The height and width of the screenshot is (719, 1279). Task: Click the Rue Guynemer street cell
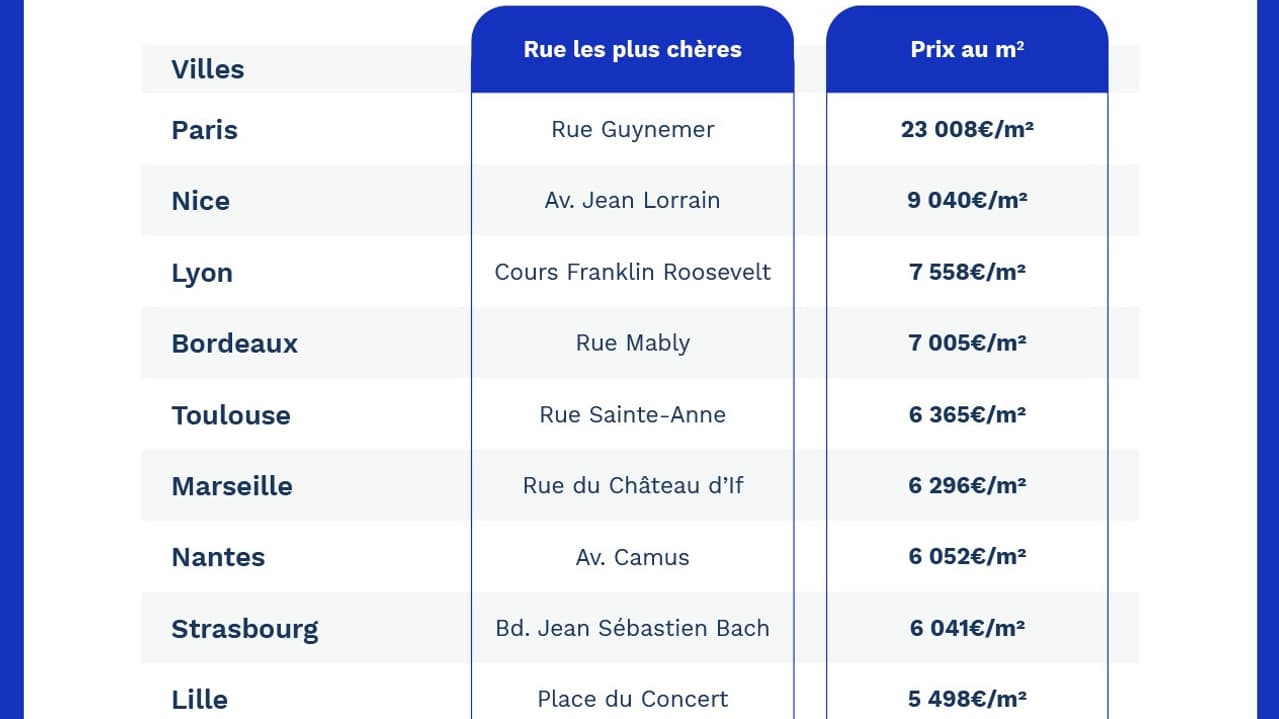tap(632, 129)
